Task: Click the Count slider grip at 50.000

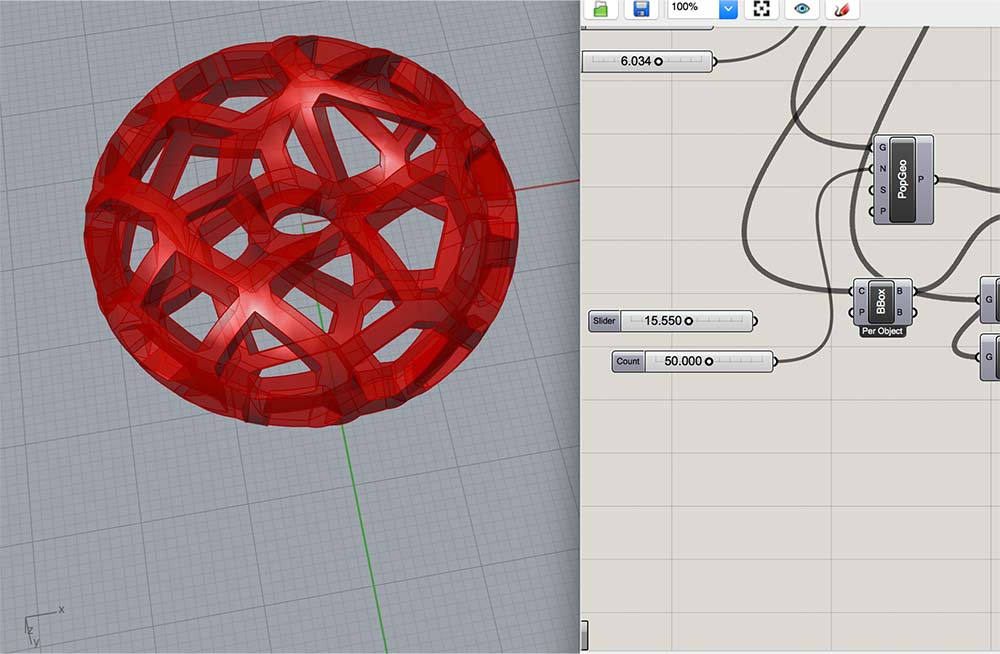Action: pyautogui.click(x=709, y=361)
